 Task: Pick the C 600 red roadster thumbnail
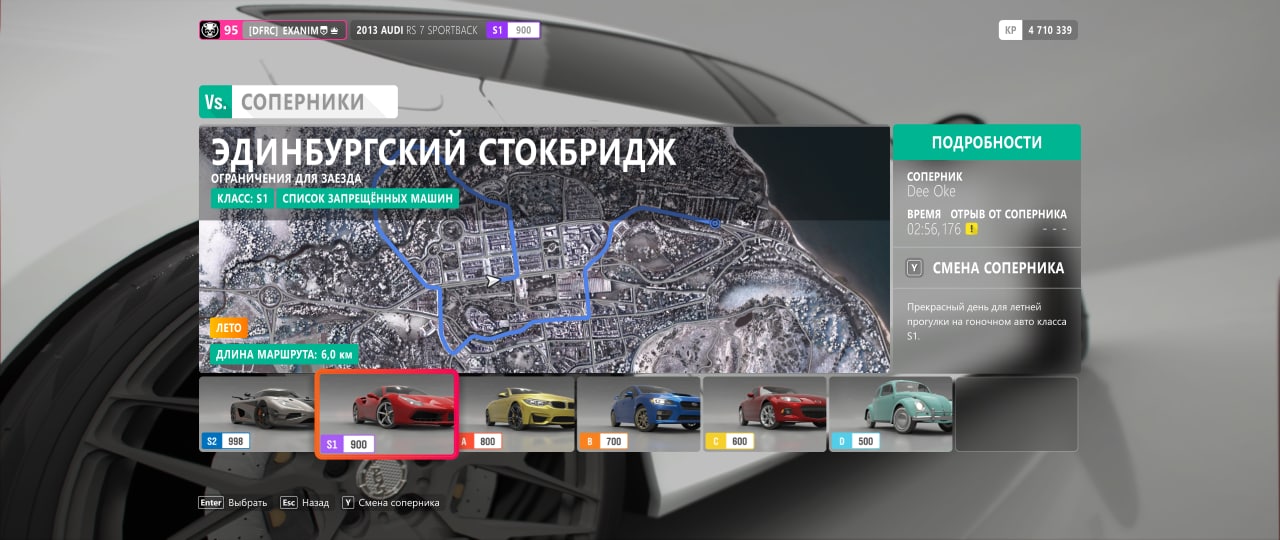[765, 414]
